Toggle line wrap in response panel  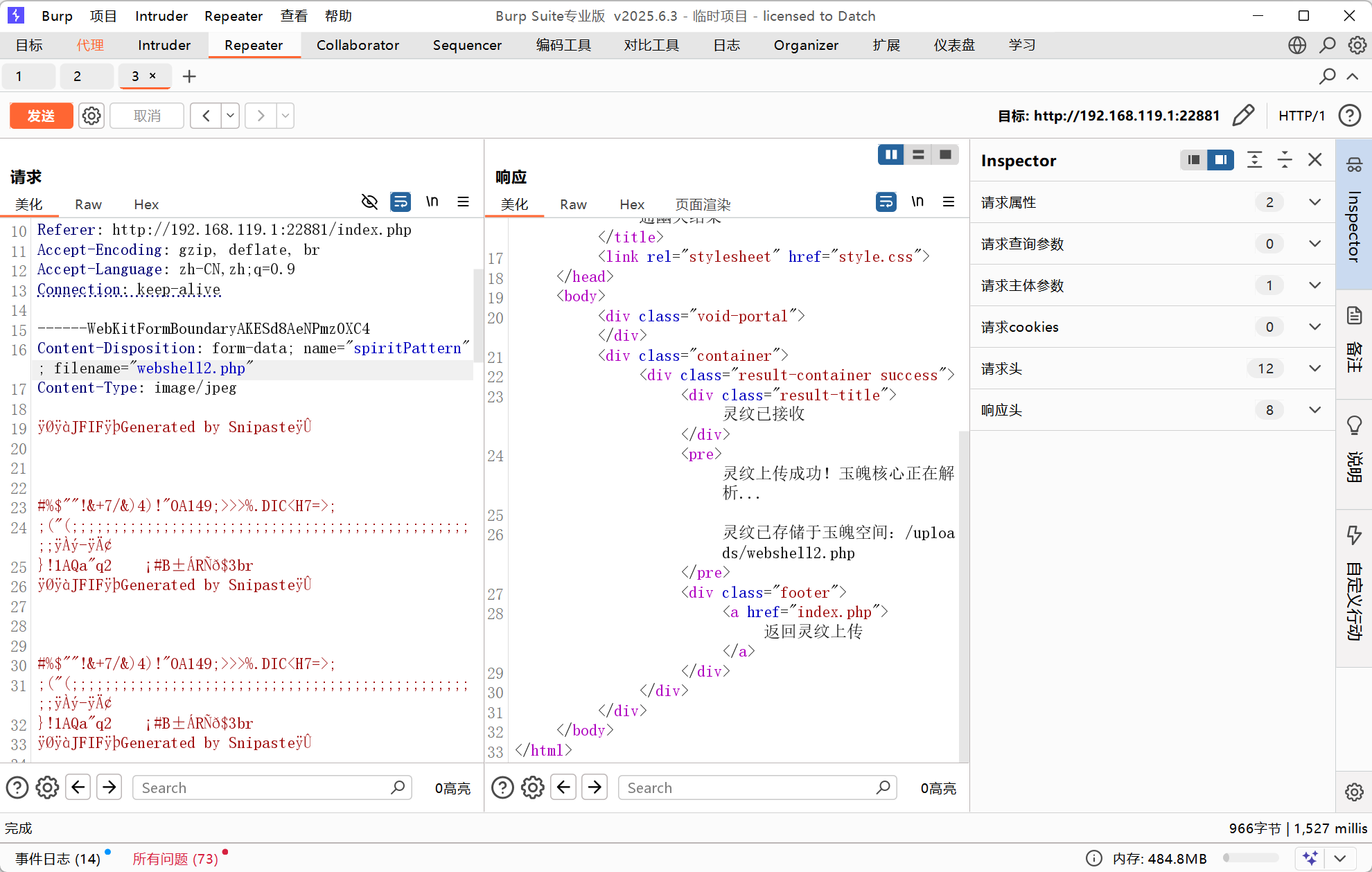pyautogui.click(x=886, y=202)
